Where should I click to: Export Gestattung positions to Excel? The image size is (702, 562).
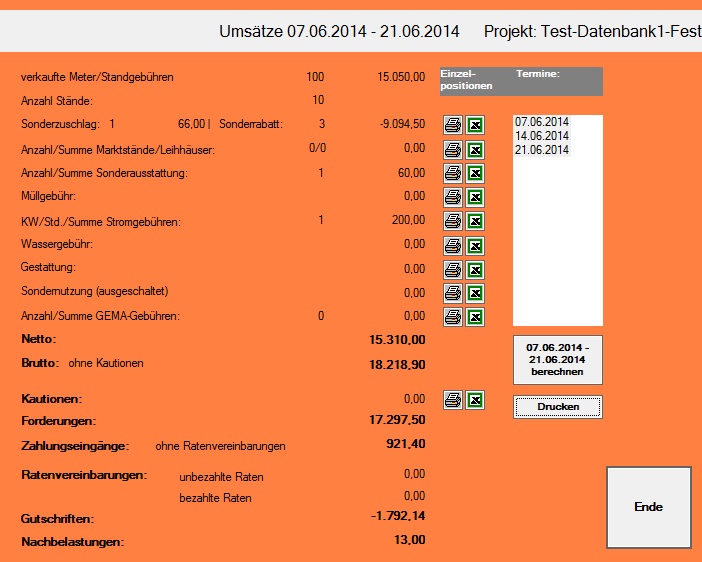(x=476, y=269)
